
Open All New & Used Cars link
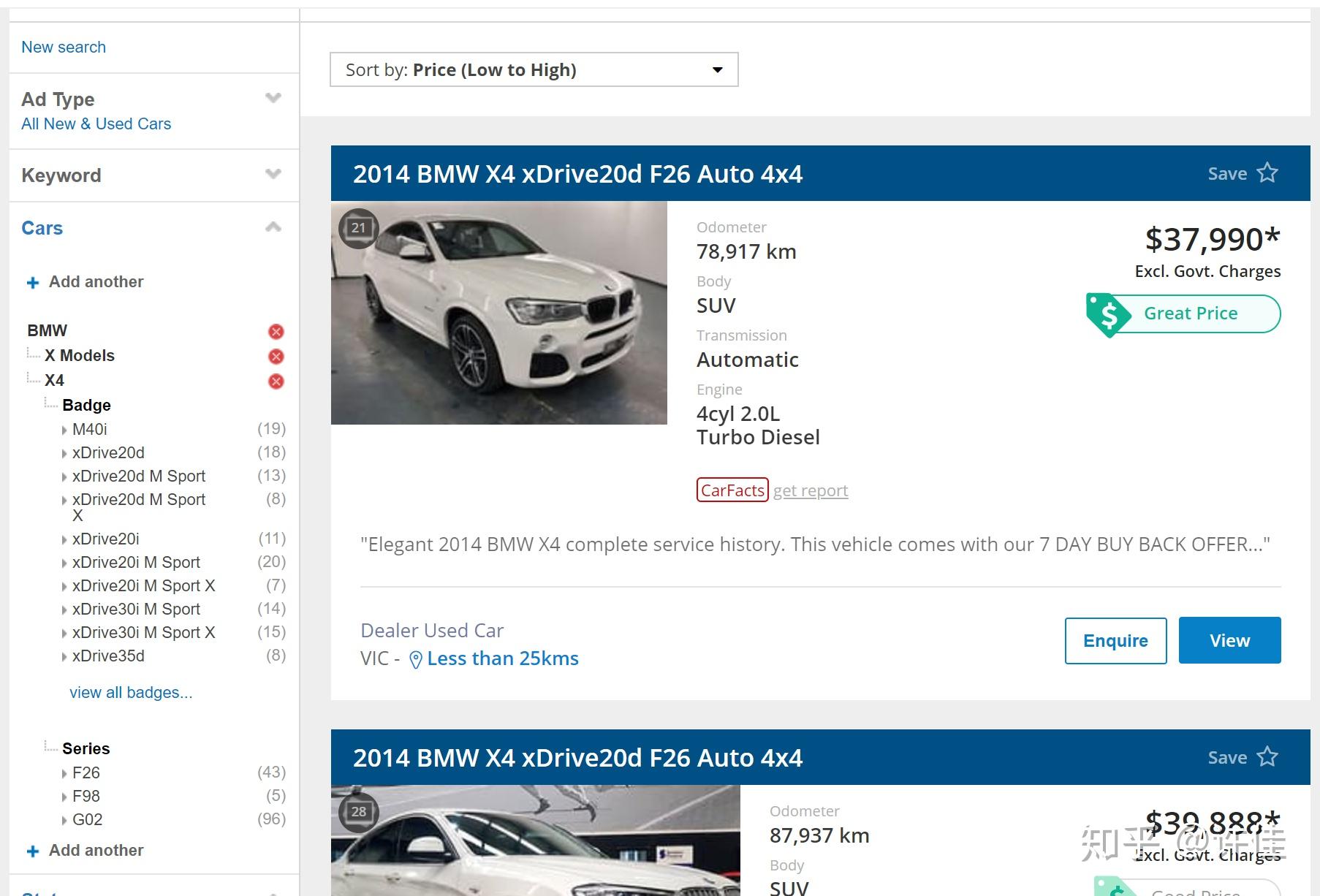point(96,124)
